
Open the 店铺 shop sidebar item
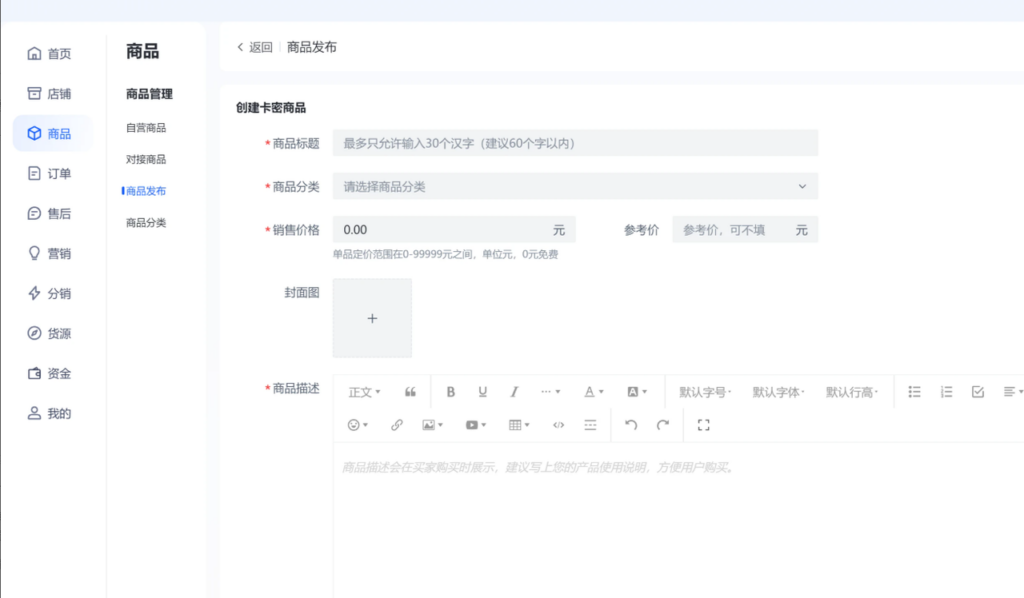pyautogui.click(x=50, y=93)
